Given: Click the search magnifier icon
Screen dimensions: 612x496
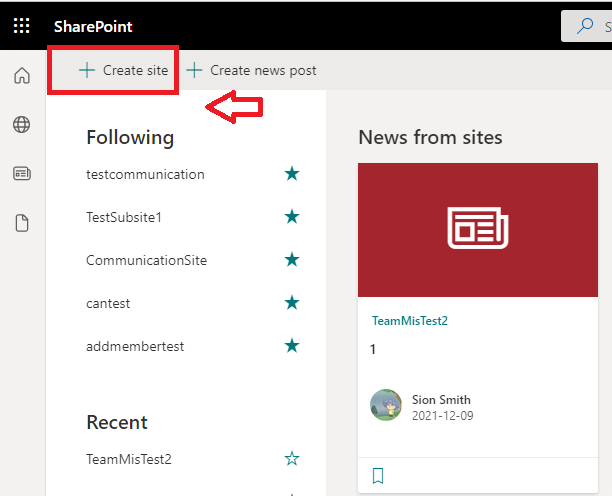Looking at the screenshot, I should tap(585, 26).
